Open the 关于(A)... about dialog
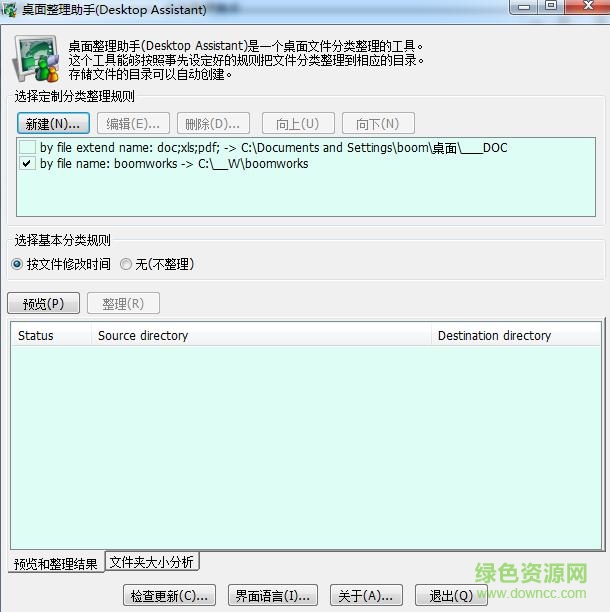Viewport: 610px width, 612px height. [x=366, y=595]
